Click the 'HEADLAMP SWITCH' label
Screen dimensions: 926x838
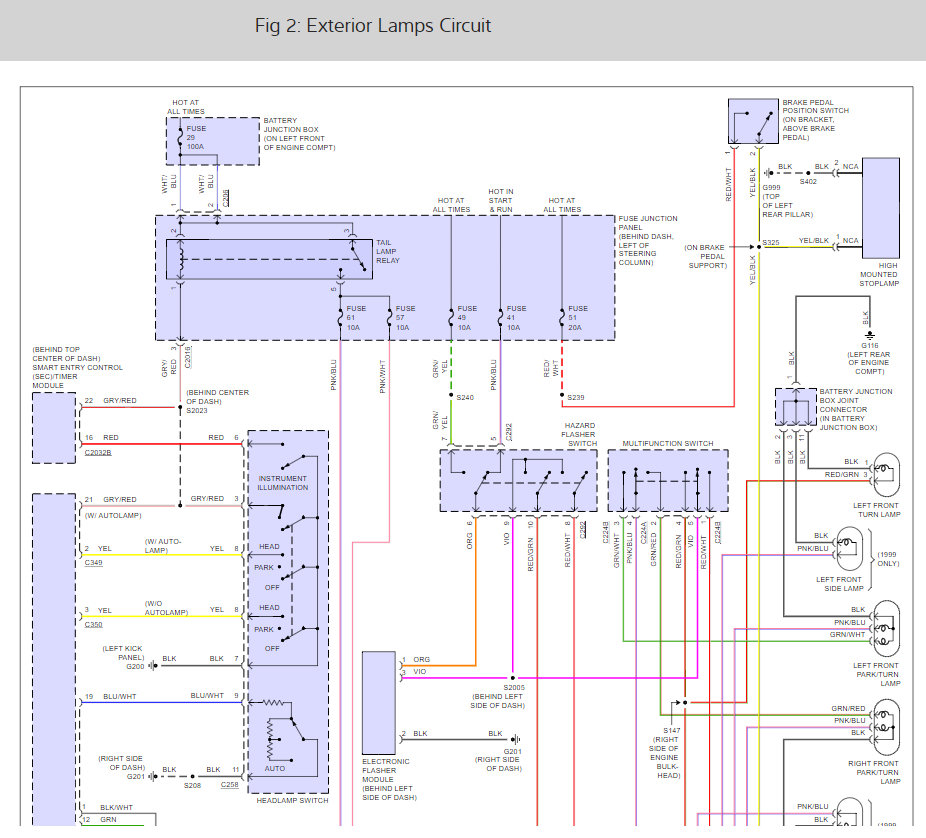[292, 801]
